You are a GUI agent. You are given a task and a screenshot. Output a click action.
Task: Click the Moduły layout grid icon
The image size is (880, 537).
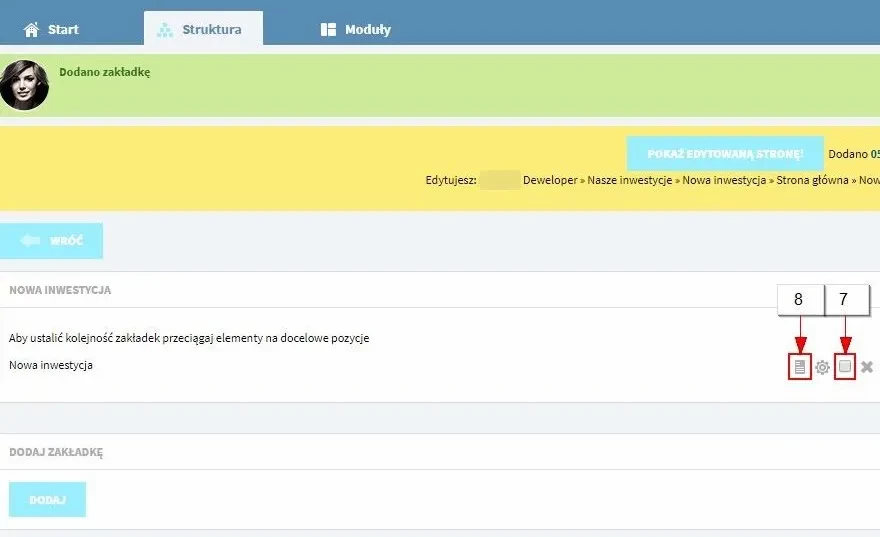[x=328, y=29]
